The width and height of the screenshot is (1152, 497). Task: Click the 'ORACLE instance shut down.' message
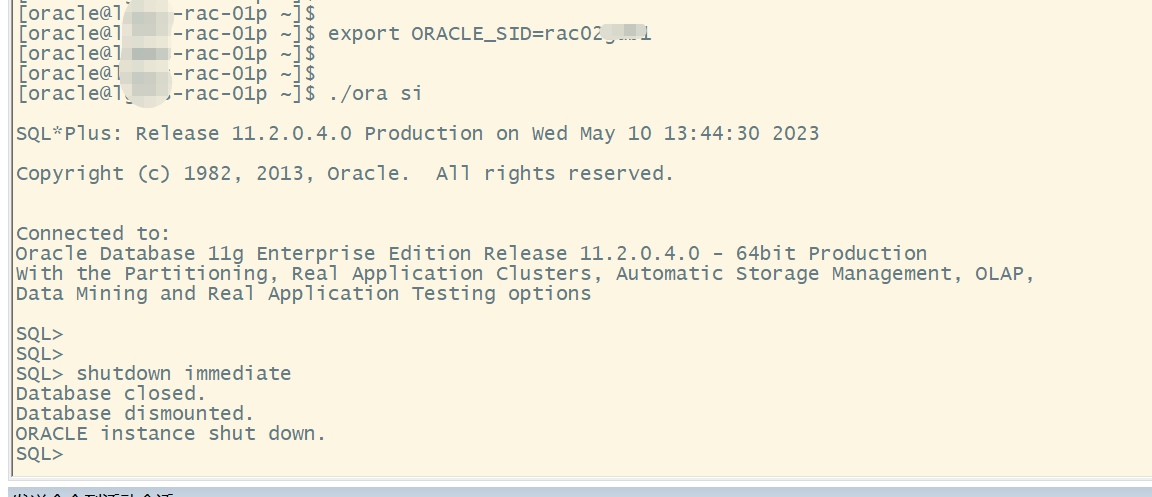[x=170, y=434]
